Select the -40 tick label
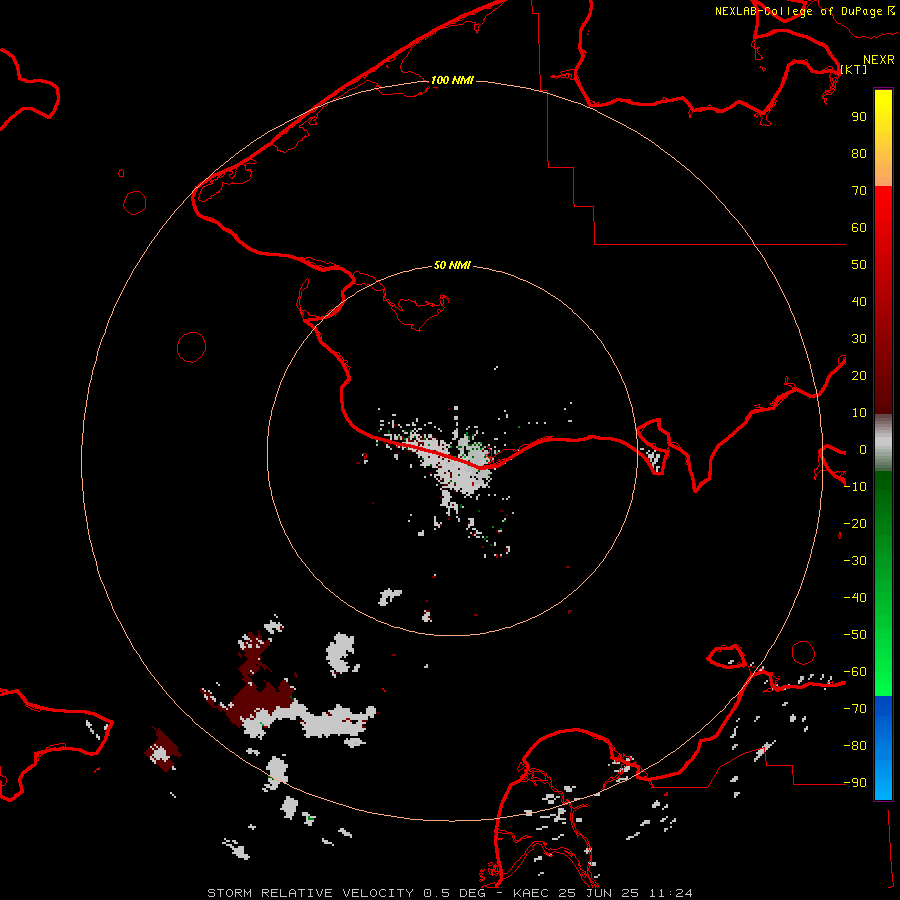 click(855, 598)
